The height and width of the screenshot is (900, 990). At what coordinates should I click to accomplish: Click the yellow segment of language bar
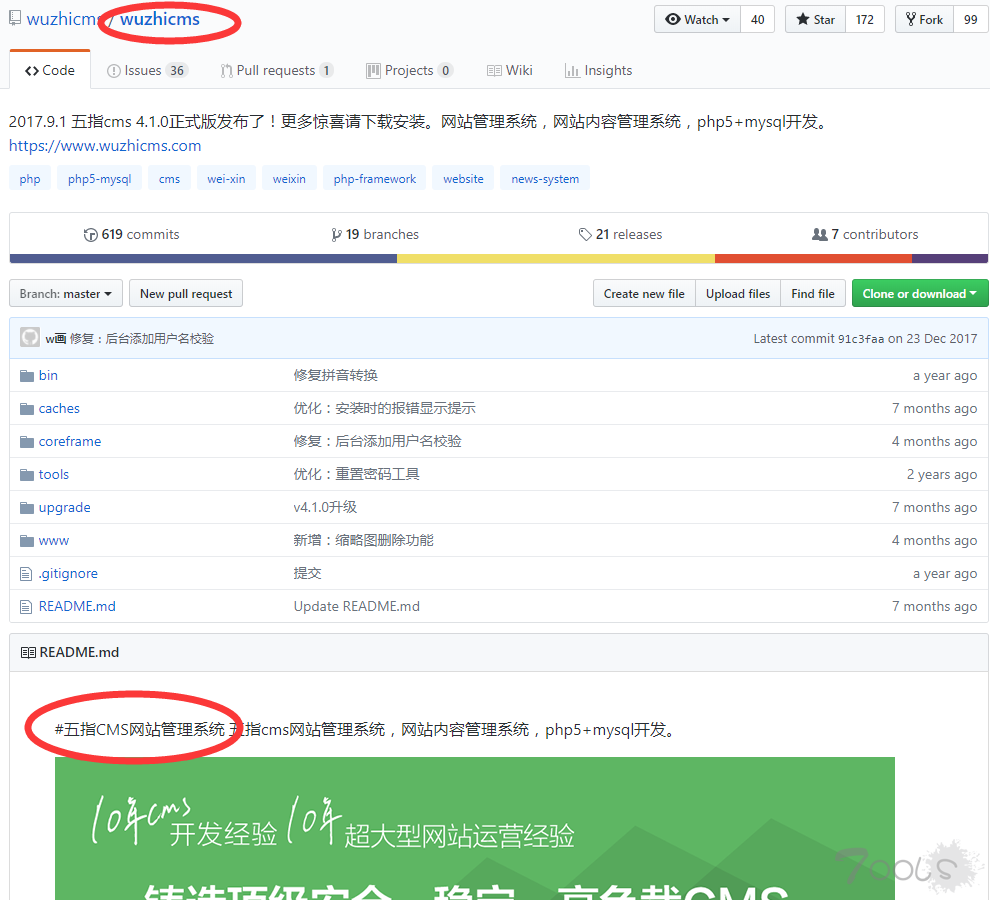click(556, 258)
